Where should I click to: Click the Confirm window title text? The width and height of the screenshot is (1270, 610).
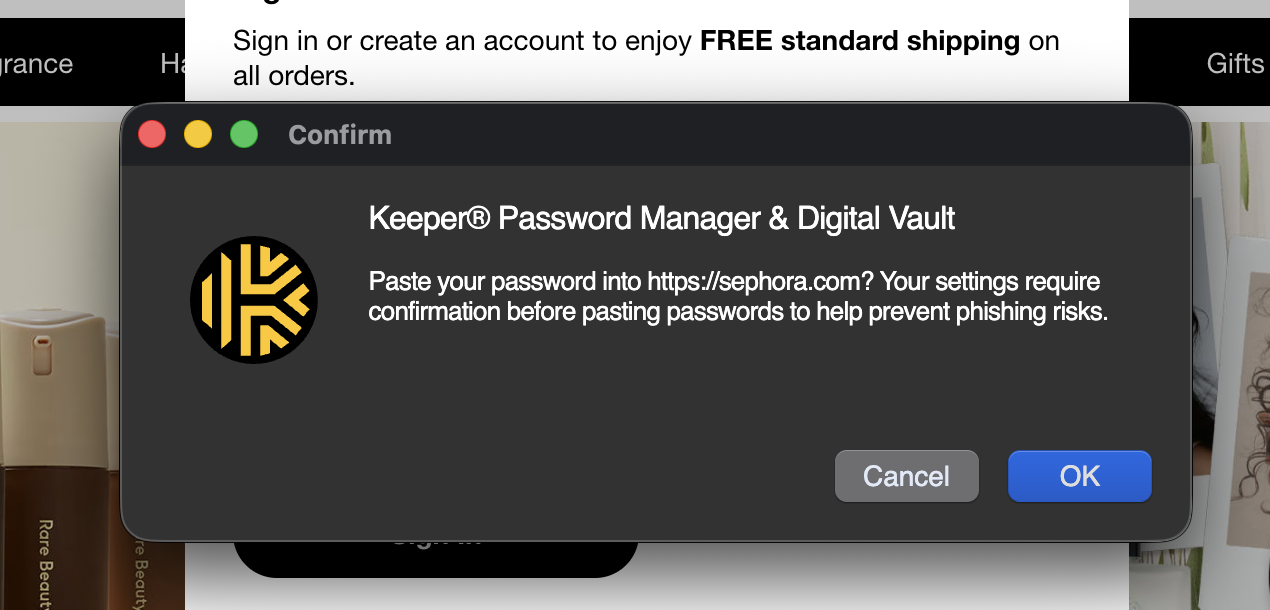point(340,135)
